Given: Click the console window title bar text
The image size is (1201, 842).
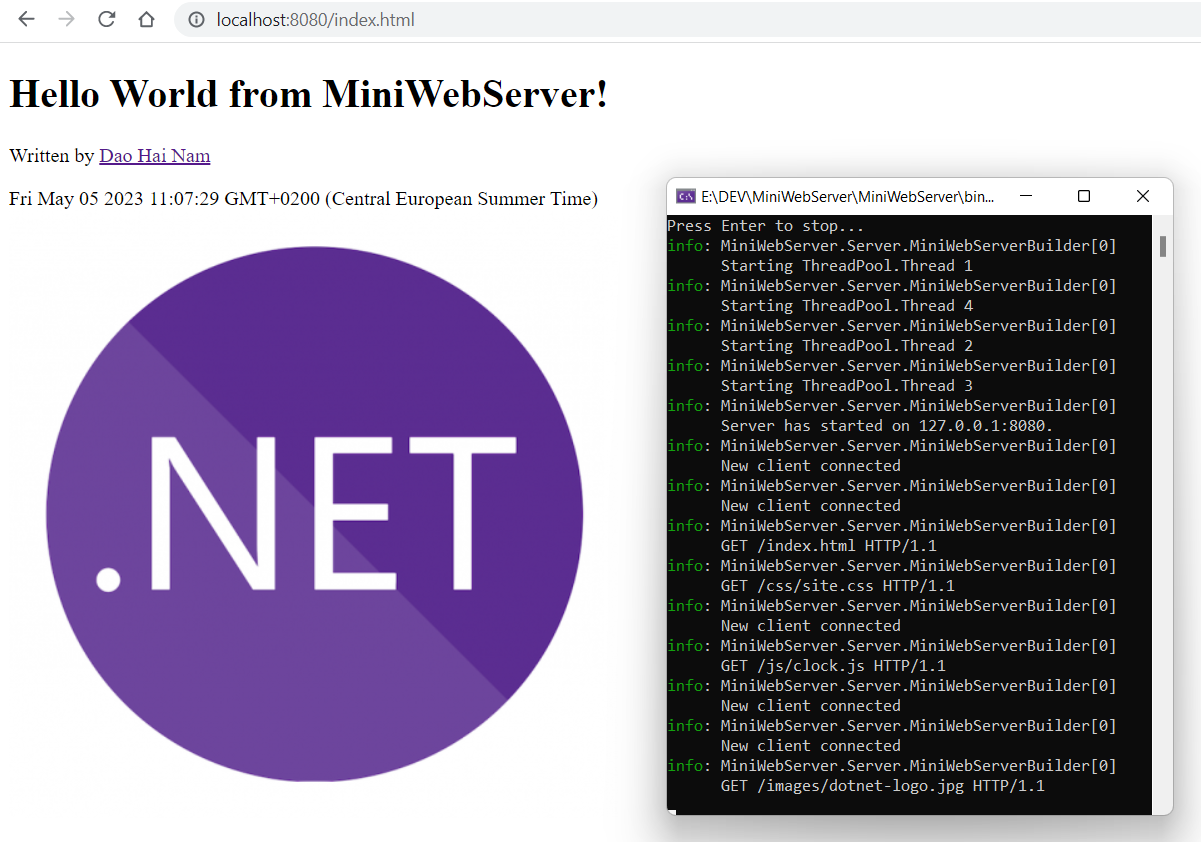Looking at the screenshot, I should (848, 196).
